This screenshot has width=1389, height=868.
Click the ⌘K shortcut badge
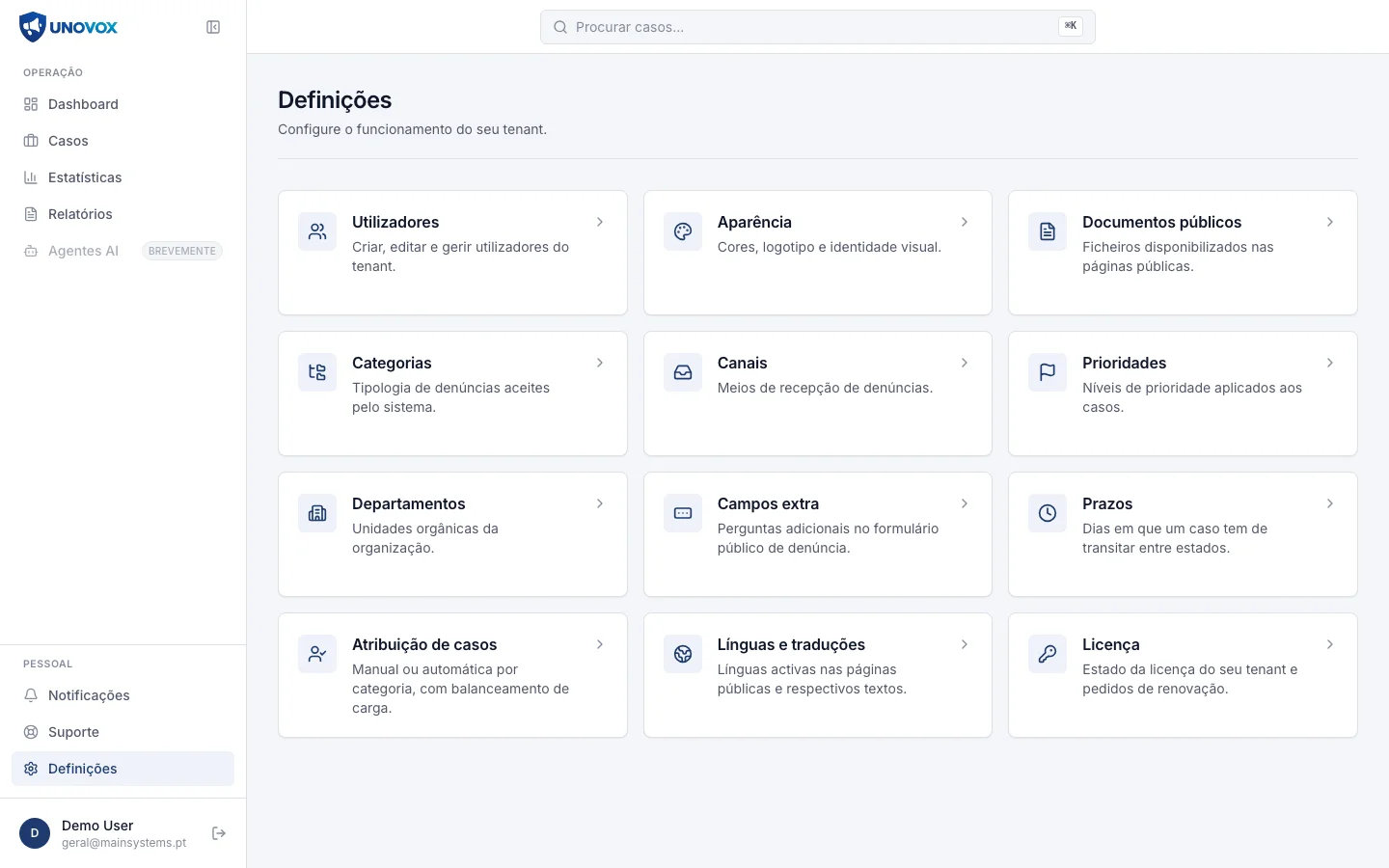pyautogui.click(x=1071, y=26)
